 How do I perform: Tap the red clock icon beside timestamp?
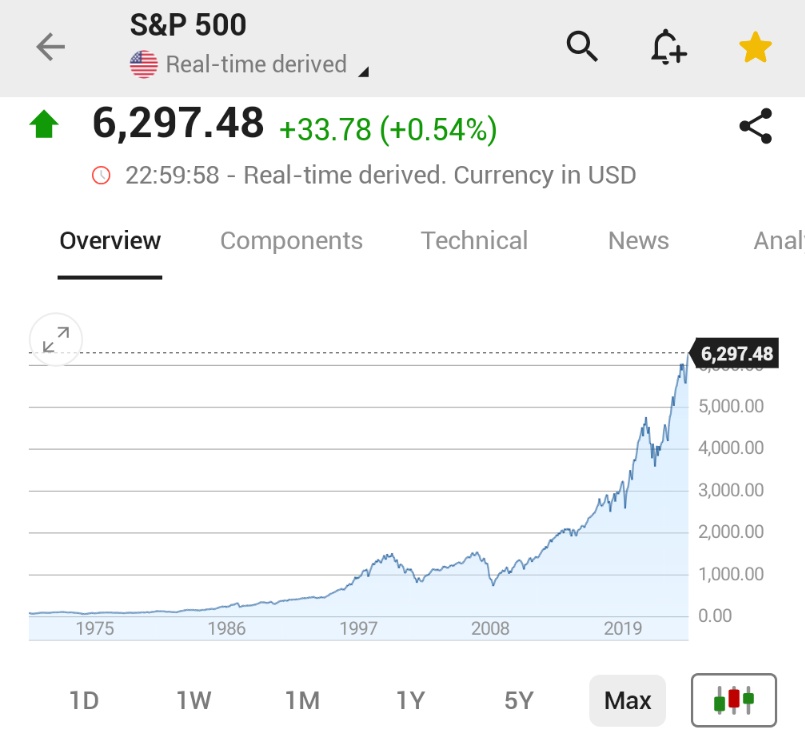tap(101, 175)
